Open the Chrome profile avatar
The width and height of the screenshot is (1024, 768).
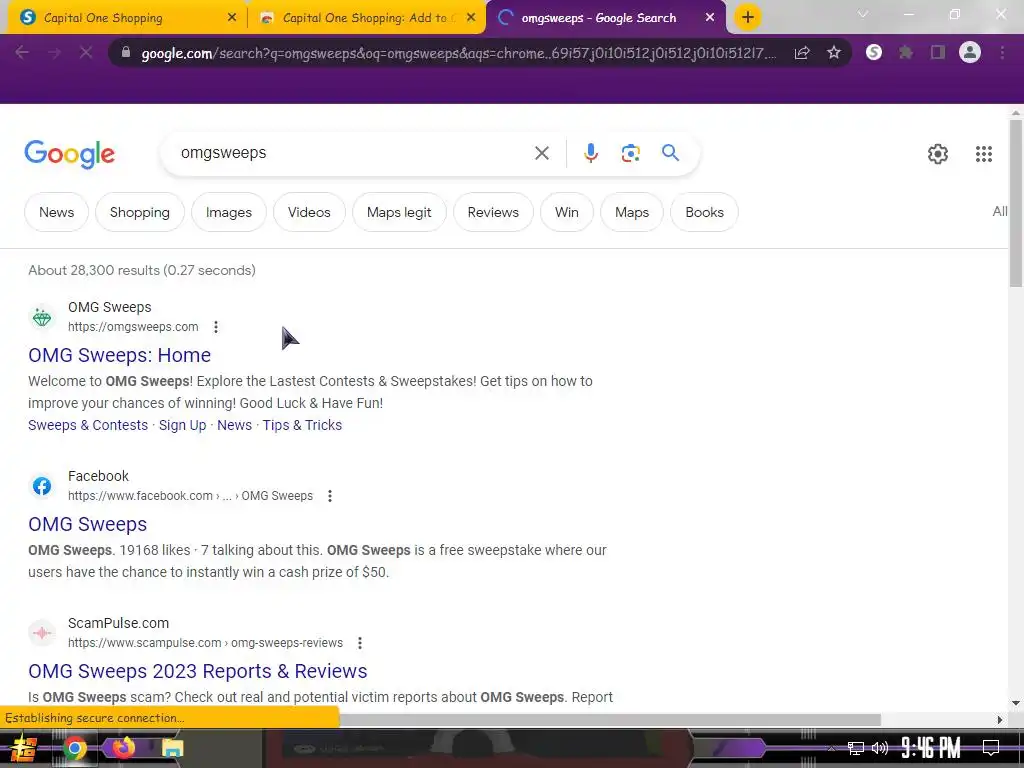coord(970,52)
